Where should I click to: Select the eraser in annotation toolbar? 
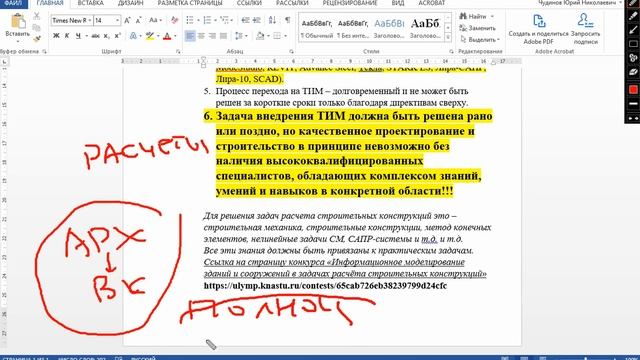pyautogui.click(x=633, y=72)
